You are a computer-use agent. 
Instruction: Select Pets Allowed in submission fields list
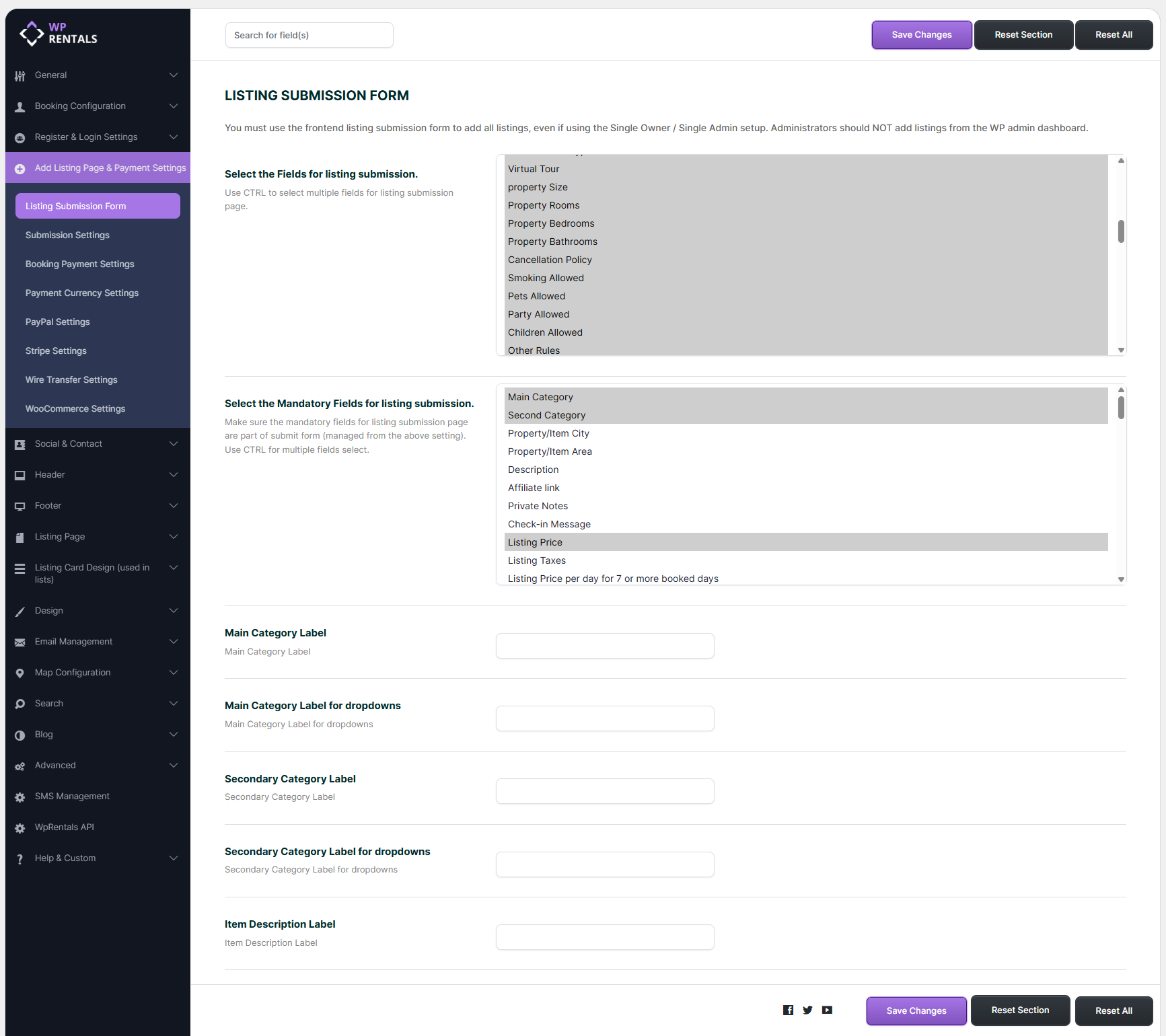click(x=536, y=296)
